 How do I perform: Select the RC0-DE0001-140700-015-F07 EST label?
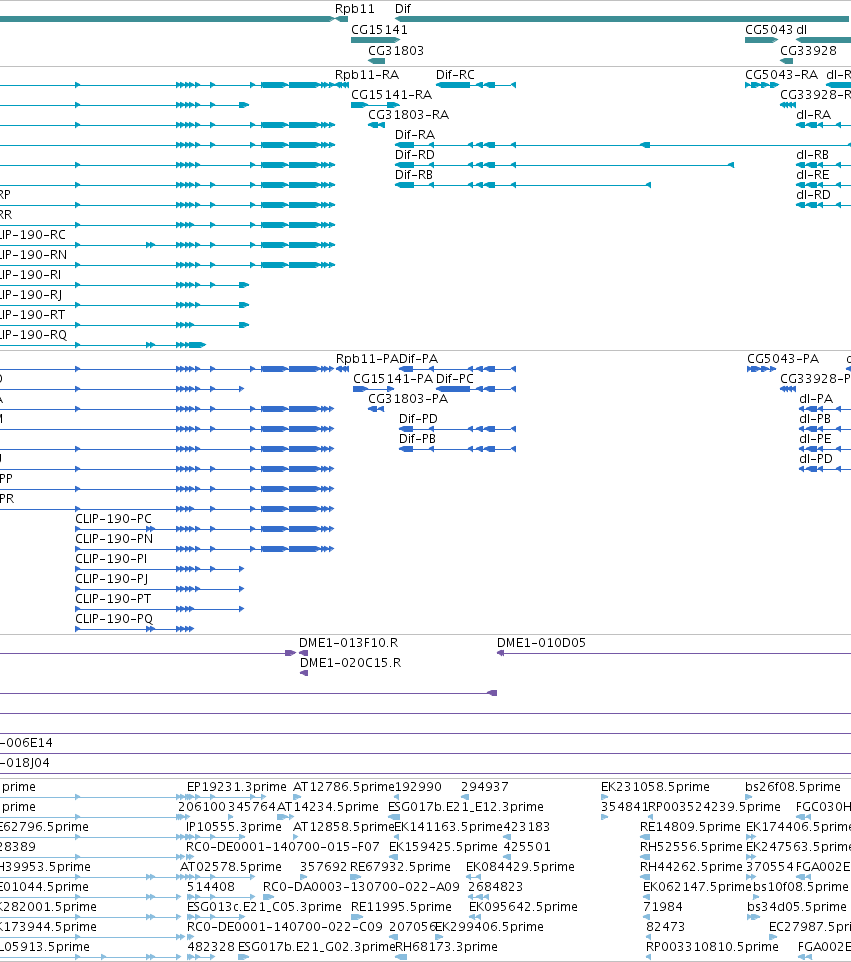283,847
